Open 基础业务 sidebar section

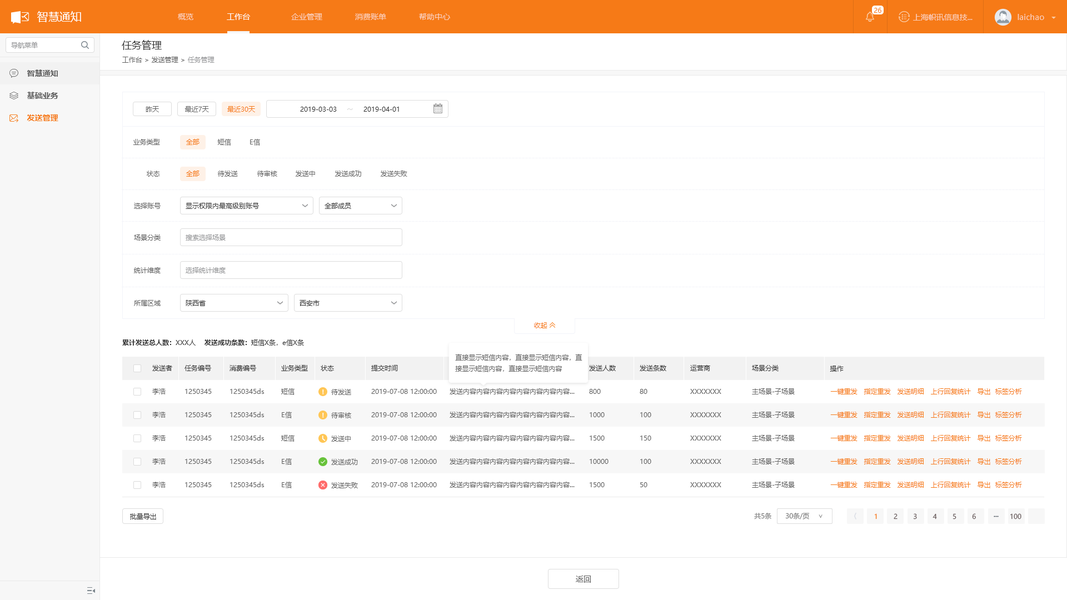pyautogui.click(x=42, y=95)
